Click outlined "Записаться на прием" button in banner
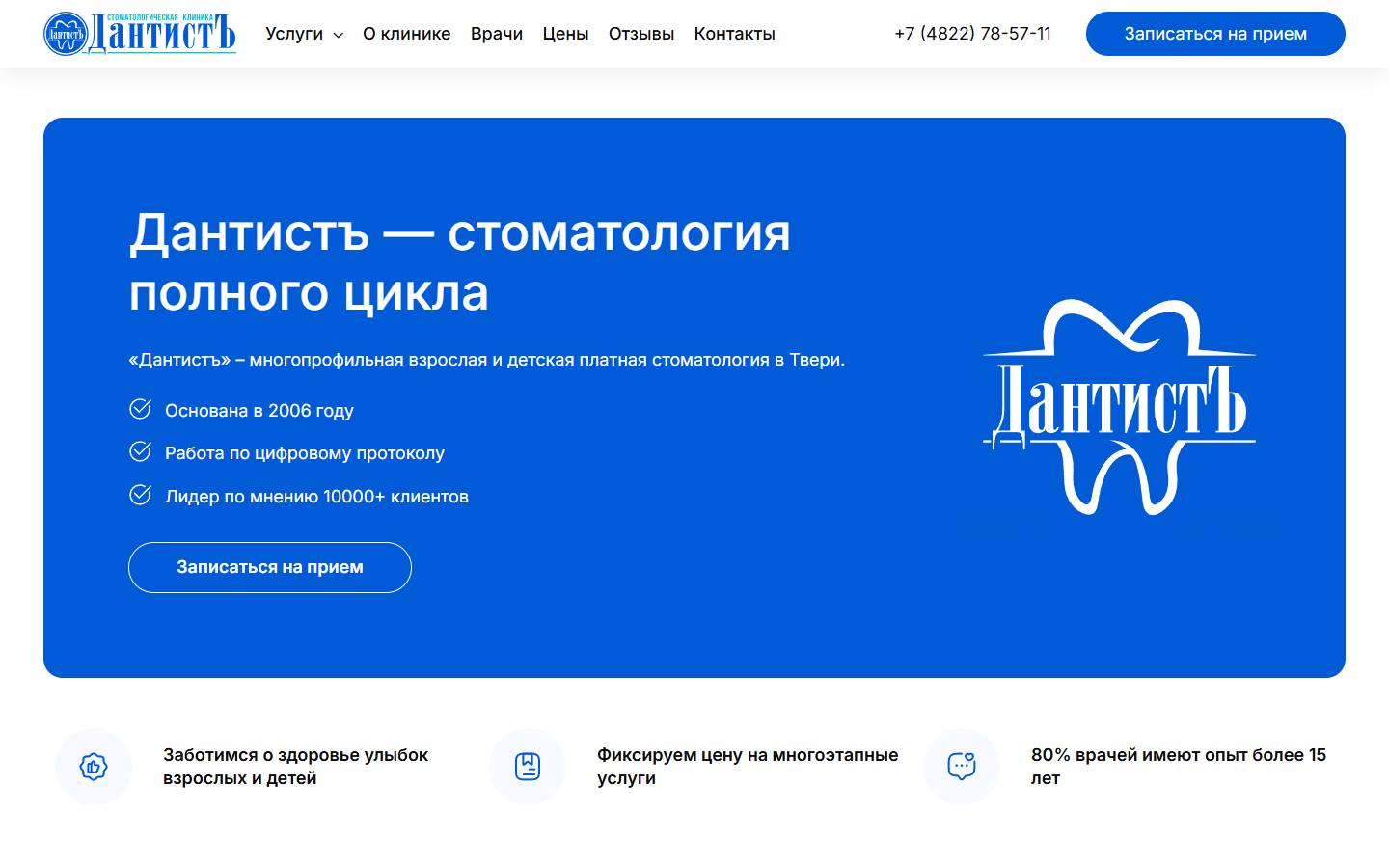The image size is (1389, 868). pyautogui.click(x=270, y=567)
